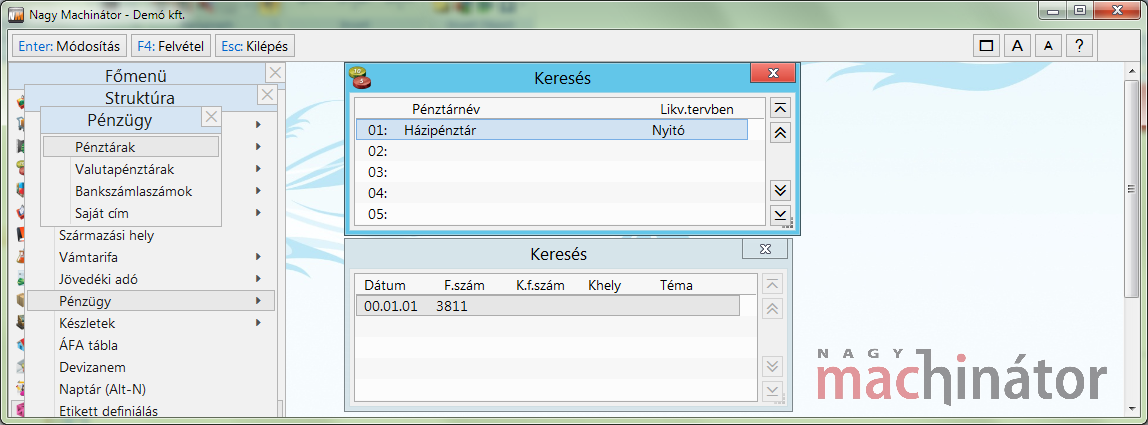Select the 01: Házipénztár row
The width and height of the screenshot is (1148, 425).
pyautogui.click(x=552, y=130)
